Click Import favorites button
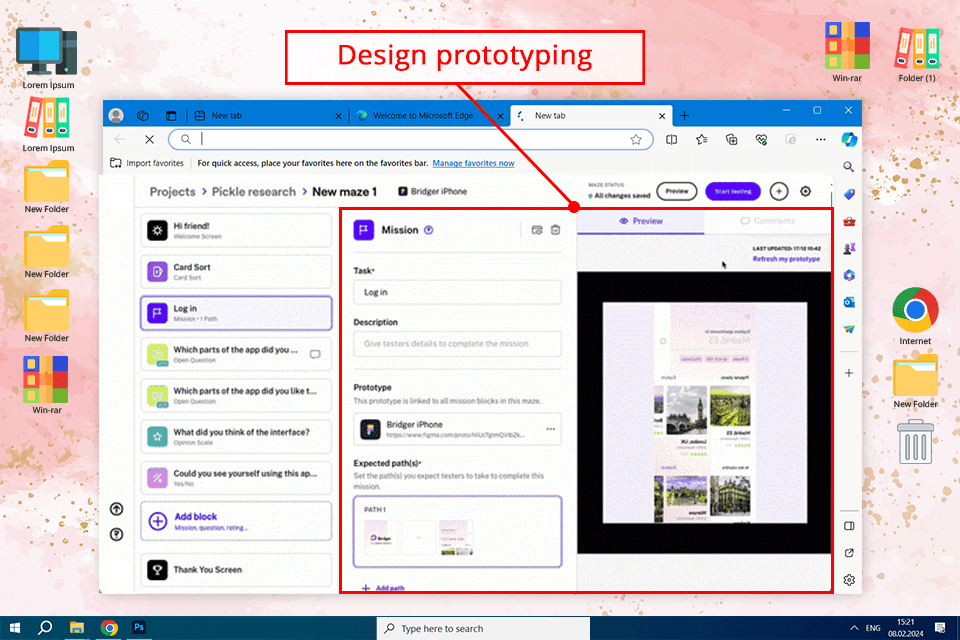 147,163
